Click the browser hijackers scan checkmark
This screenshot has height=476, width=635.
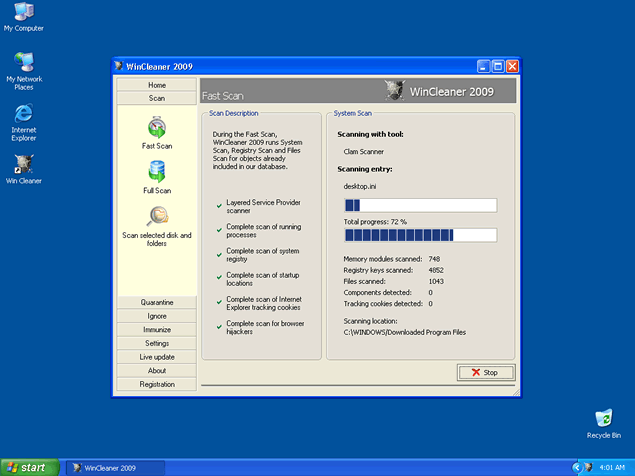click(x=219, y=327)
